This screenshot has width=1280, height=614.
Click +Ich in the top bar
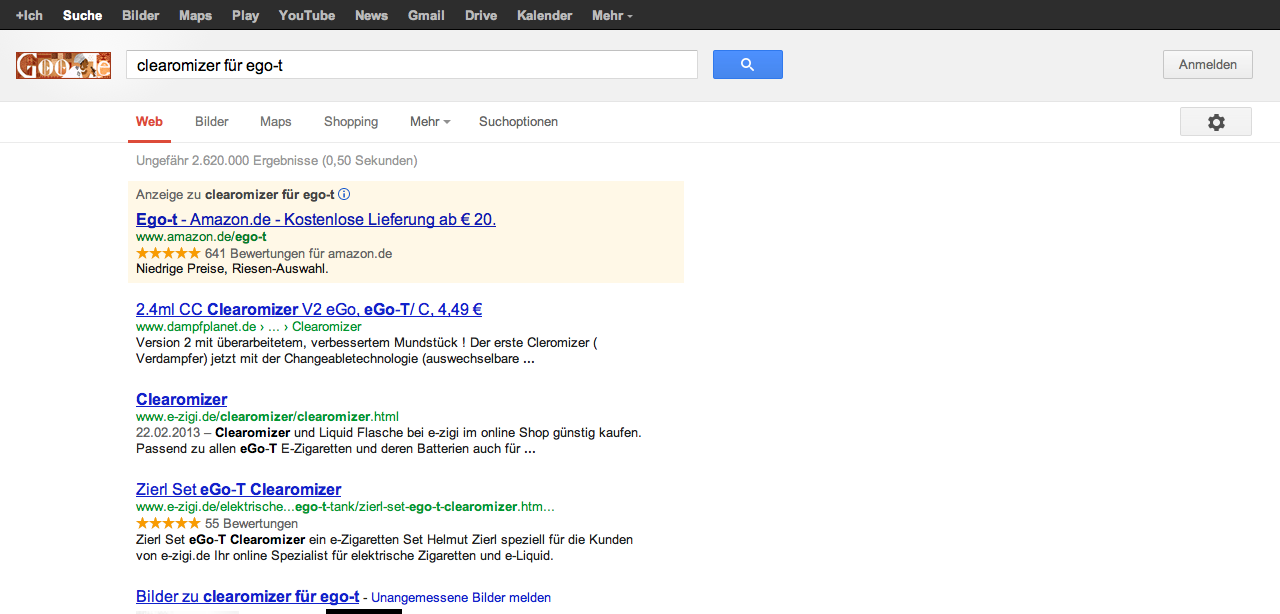[29, 15]
